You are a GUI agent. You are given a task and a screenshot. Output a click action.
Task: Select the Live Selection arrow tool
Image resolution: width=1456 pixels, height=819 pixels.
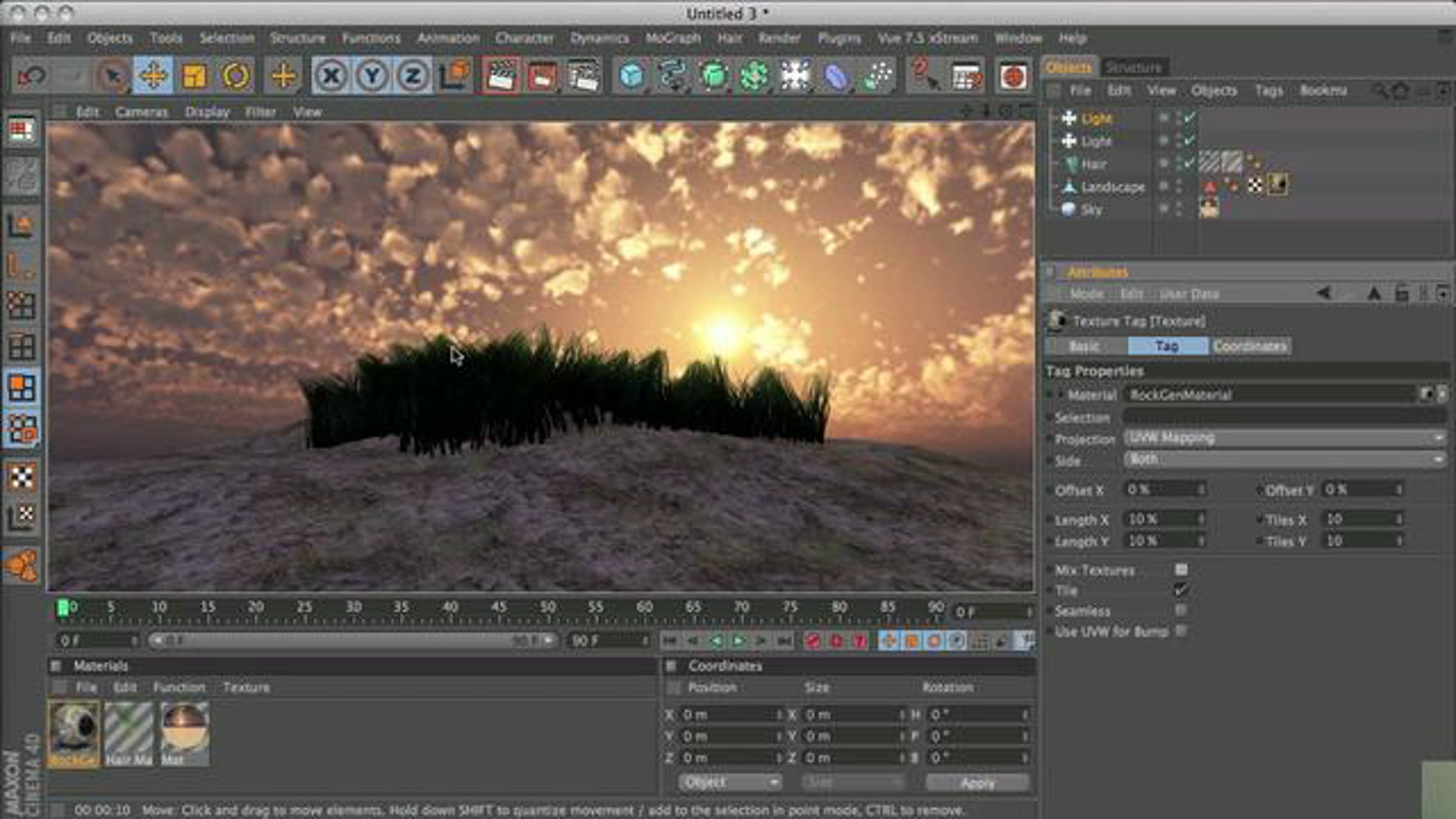pyautogui.click(x=113, y=76)
